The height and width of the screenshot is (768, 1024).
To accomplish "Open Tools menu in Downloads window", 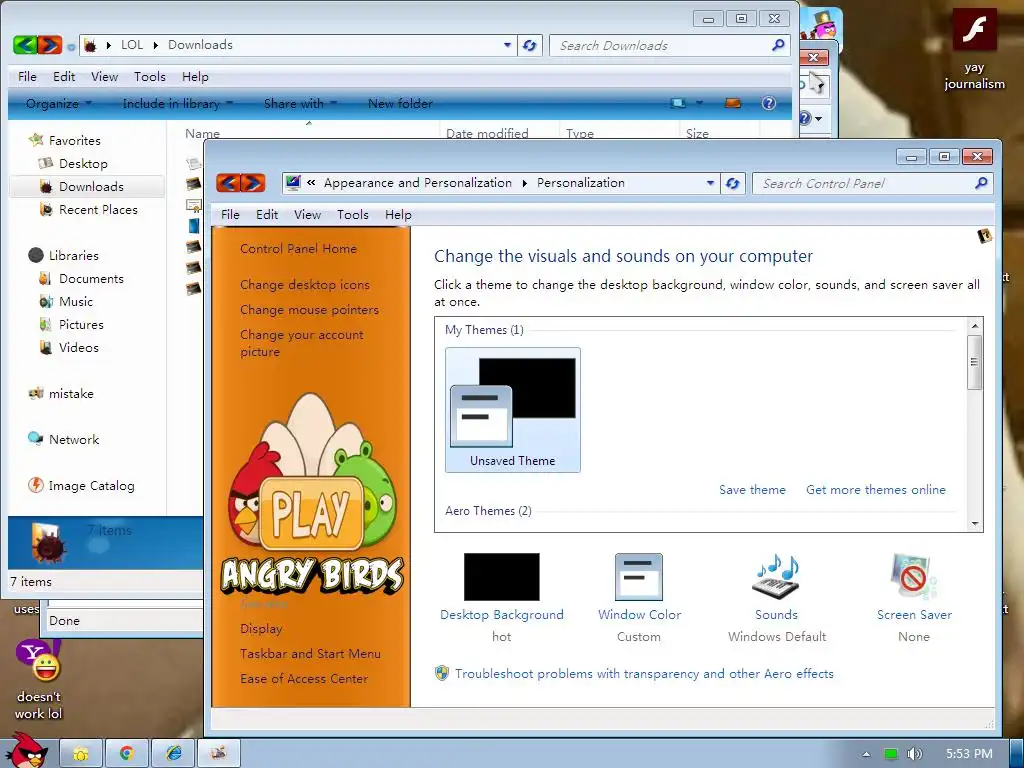I will 150,76.
